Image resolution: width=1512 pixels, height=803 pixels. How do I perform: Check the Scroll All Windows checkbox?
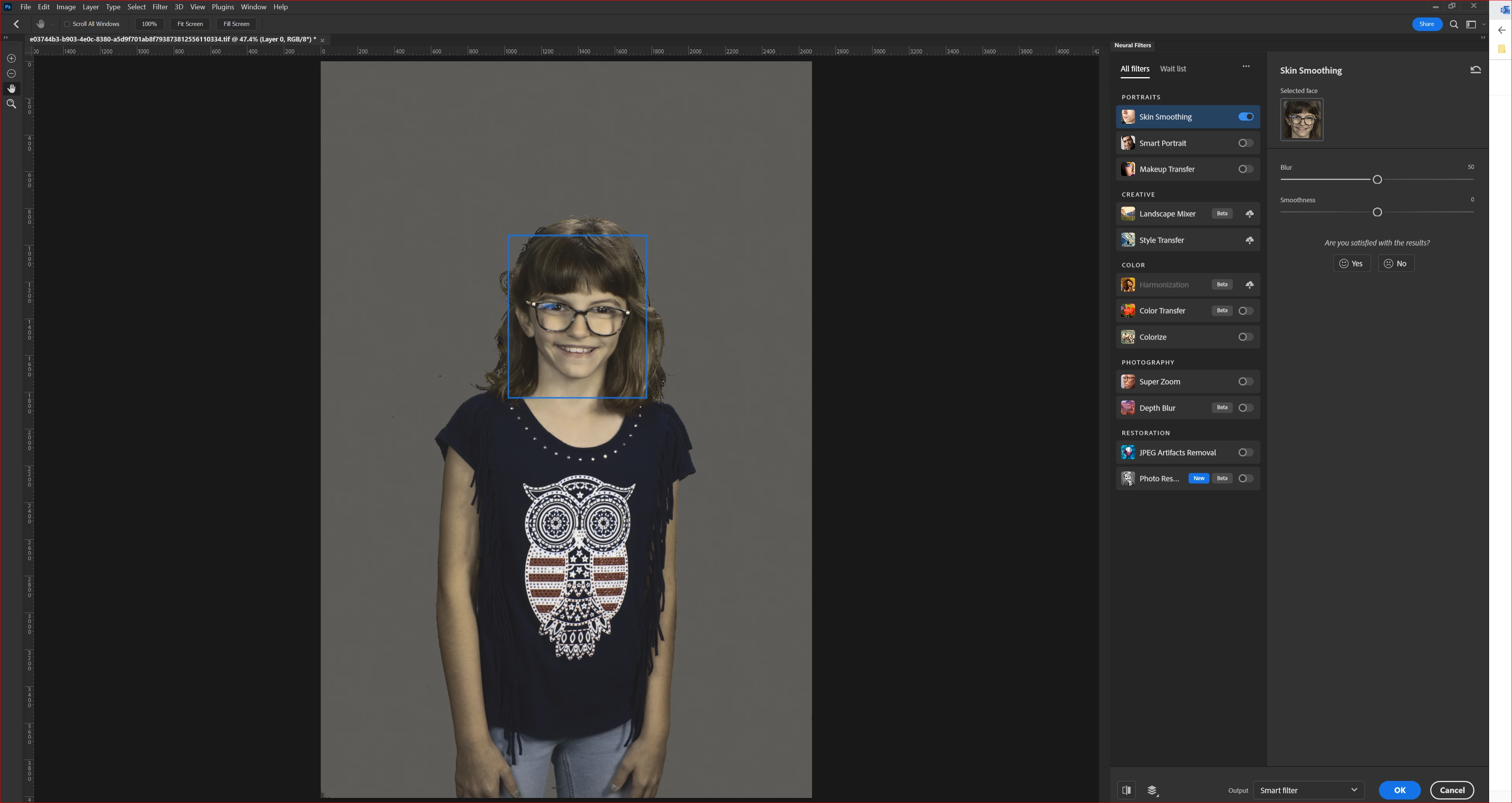point(67,24)
